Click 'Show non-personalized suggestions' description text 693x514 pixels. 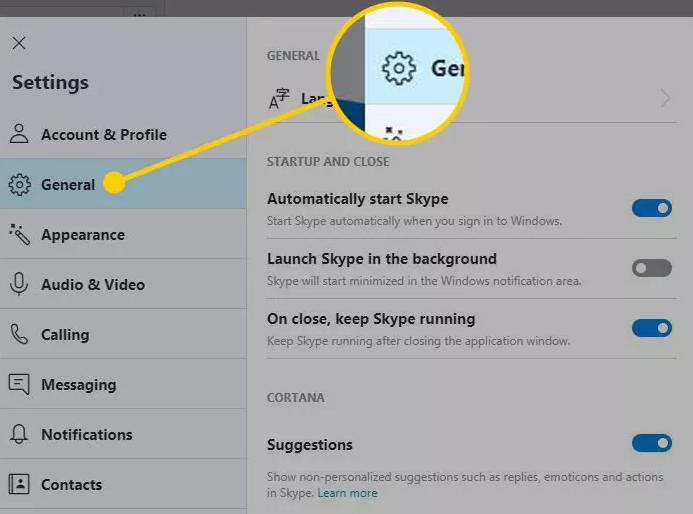(465, 485)
